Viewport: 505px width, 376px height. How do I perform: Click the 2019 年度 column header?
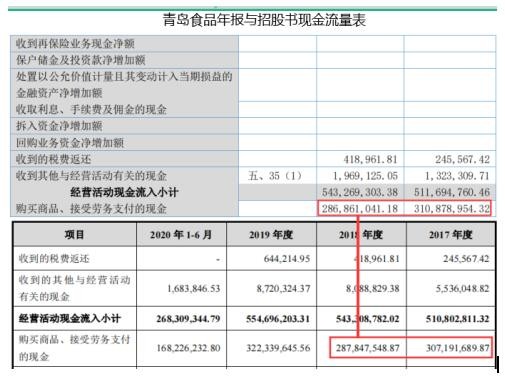(x=271, y=235)
